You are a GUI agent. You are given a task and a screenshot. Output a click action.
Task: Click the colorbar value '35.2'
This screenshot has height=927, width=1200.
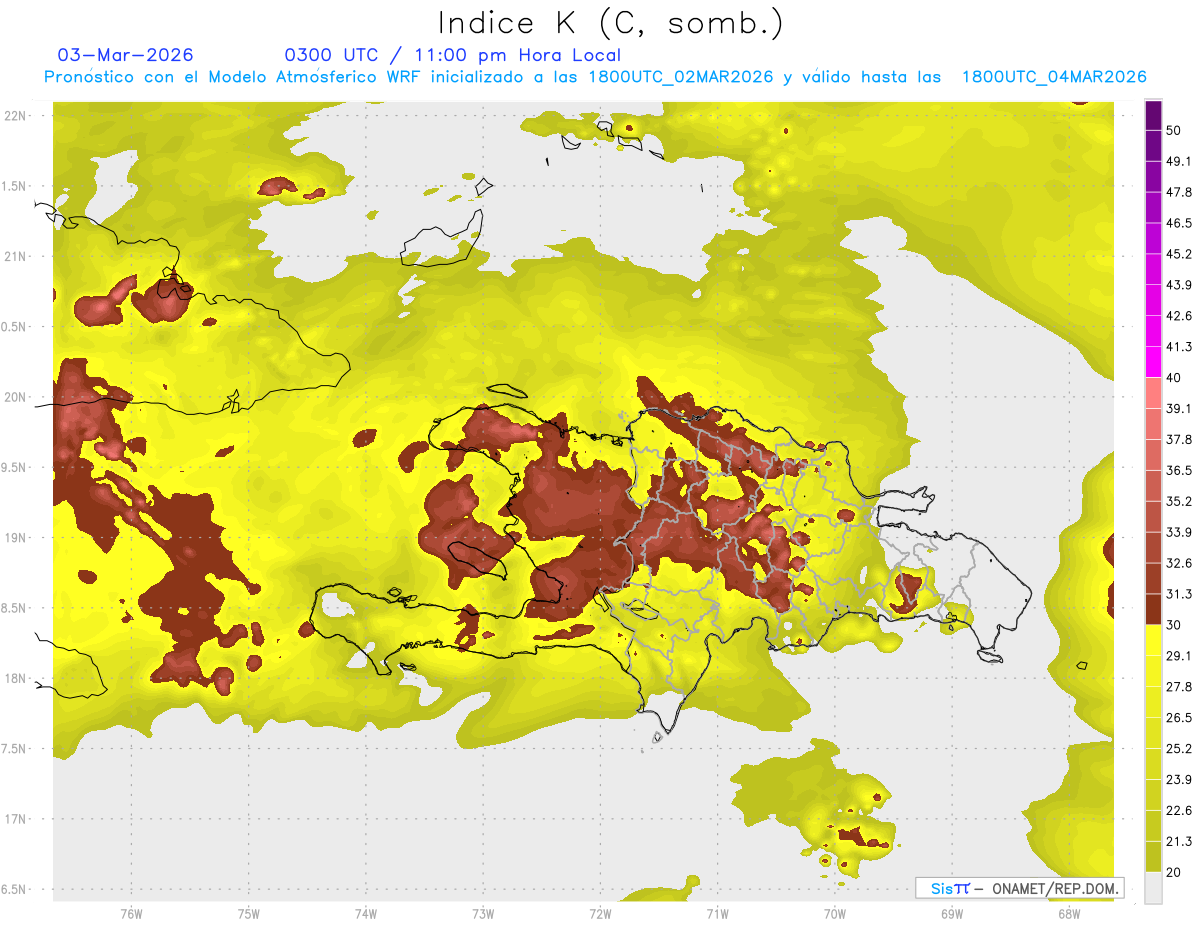pos(1178,501)
